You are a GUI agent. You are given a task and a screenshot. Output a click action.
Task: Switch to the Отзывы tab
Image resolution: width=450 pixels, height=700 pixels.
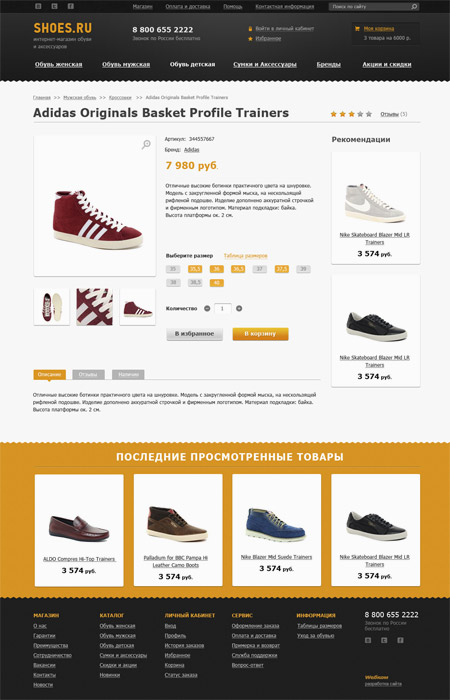click(x=88, y=375)
